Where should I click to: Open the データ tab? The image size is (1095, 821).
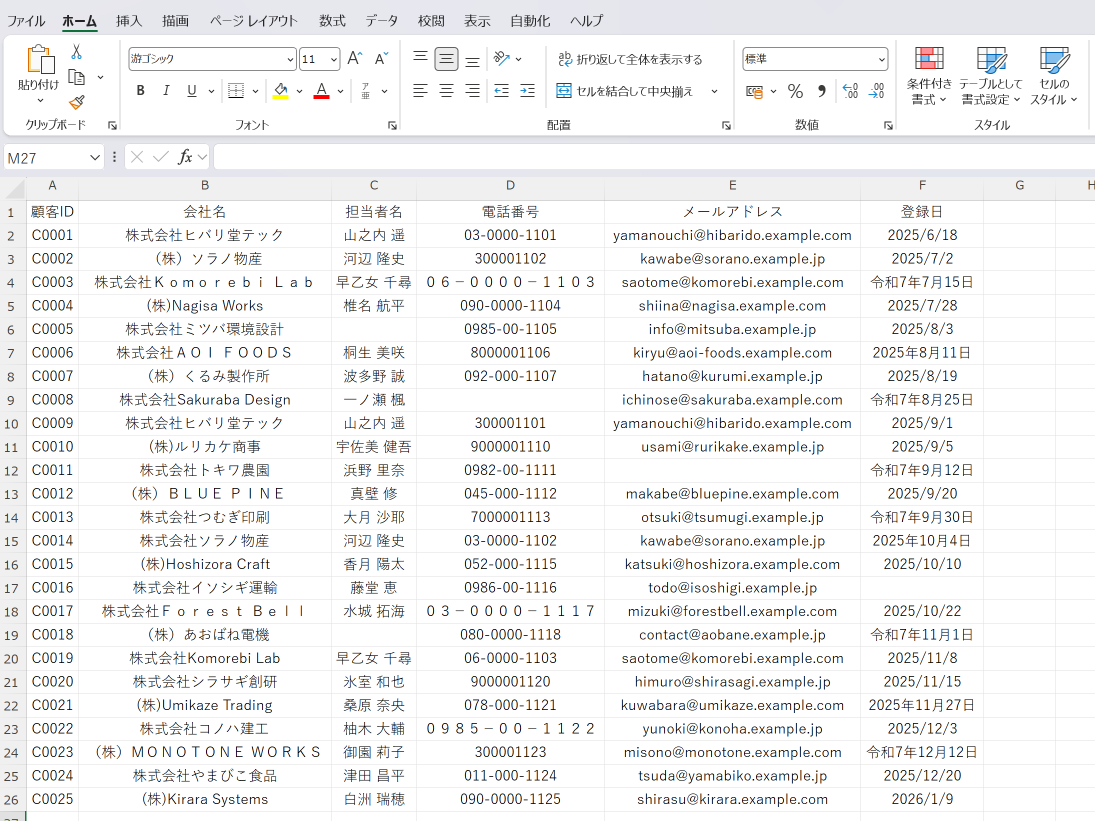coord(381,21)
